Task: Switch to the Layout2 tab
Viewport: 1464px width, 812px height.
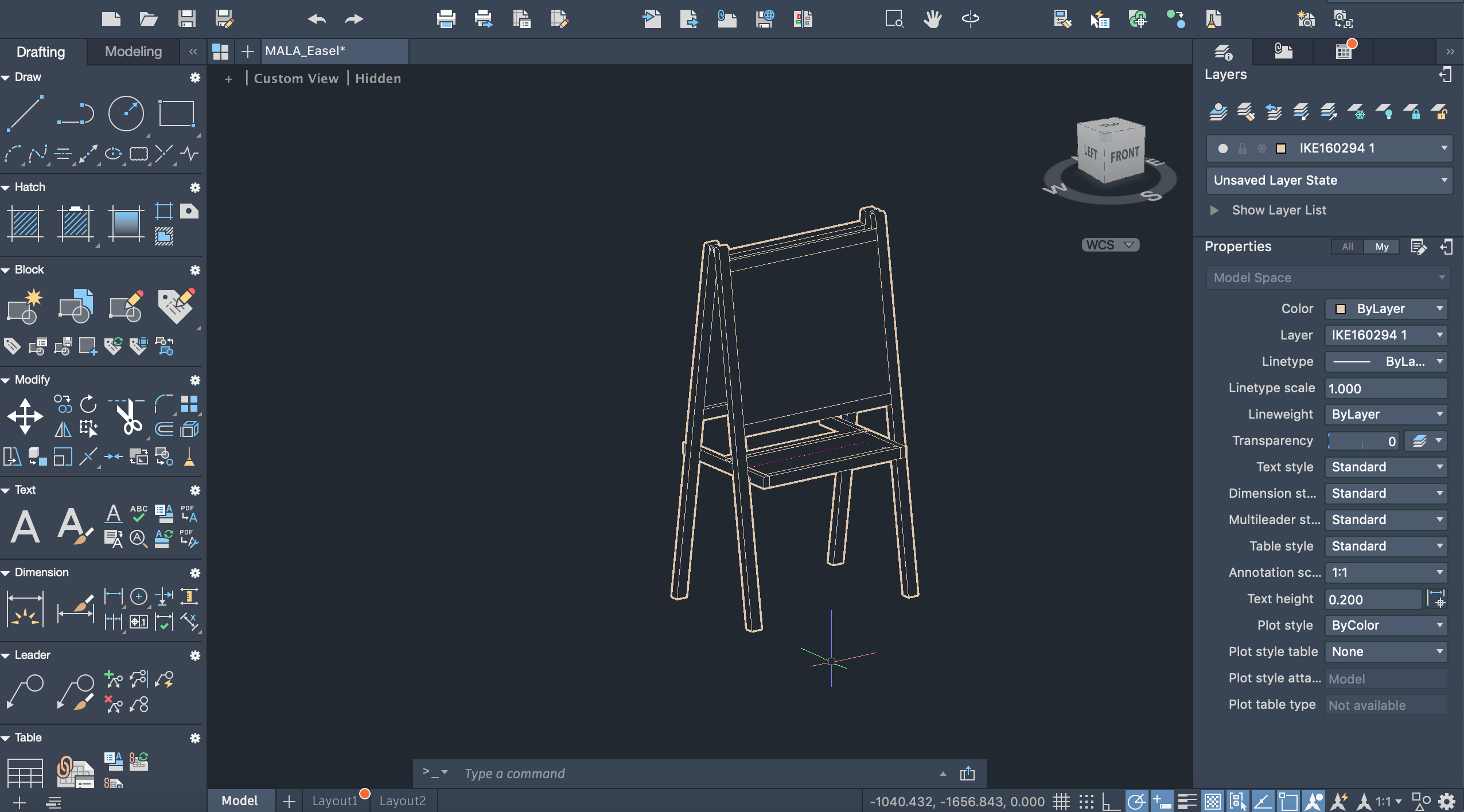Action: pyautogui.click(x=402, y=801)
